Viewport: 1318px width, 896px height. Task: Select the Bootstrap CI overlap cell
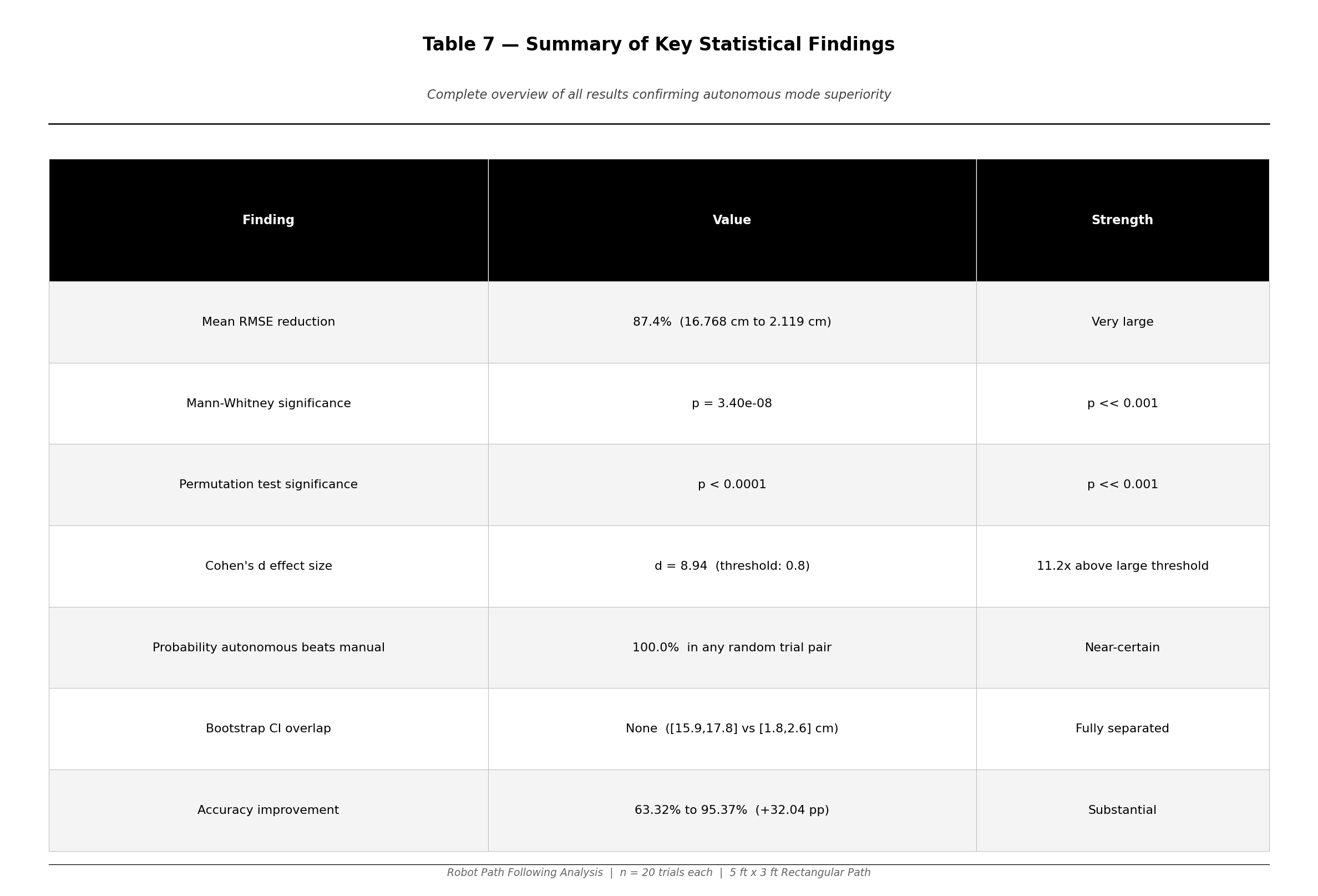coord(268,728)
